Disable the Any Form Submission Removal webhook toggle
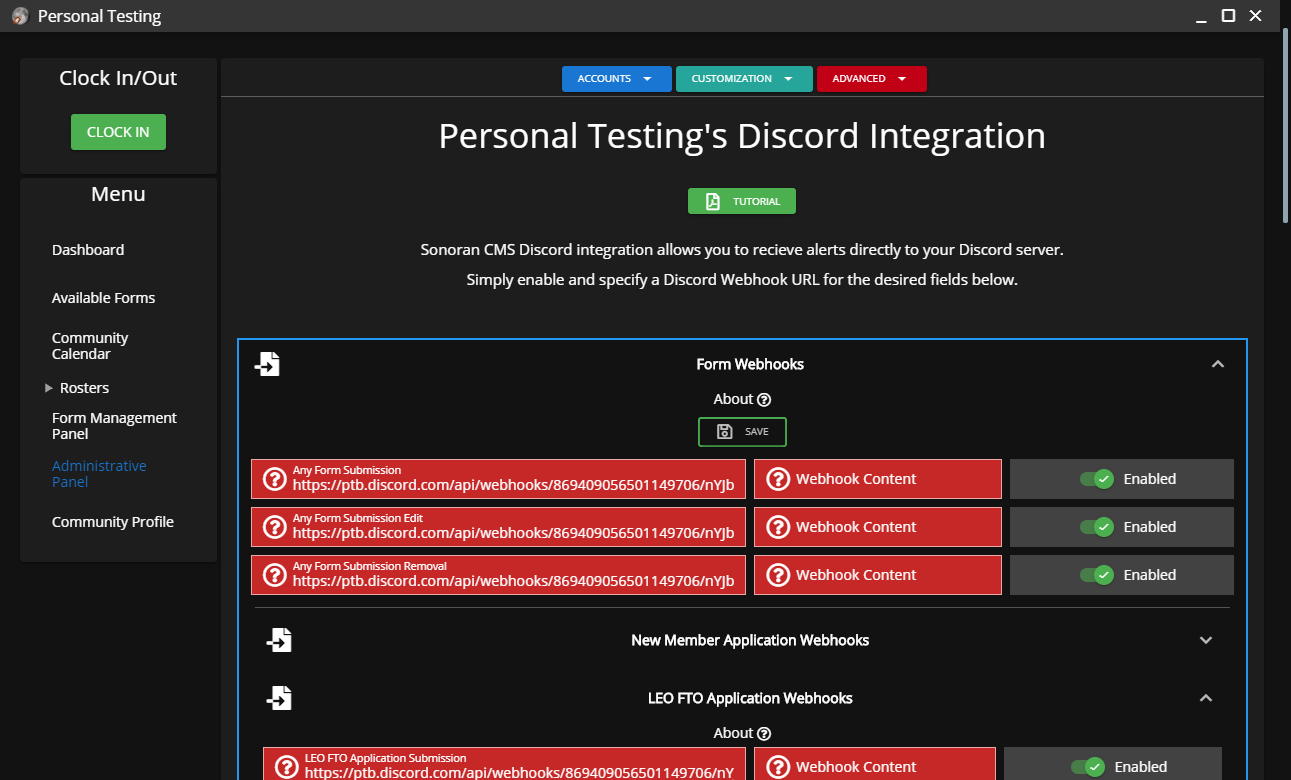The image size is (1291, 780). click(1097, 575)
